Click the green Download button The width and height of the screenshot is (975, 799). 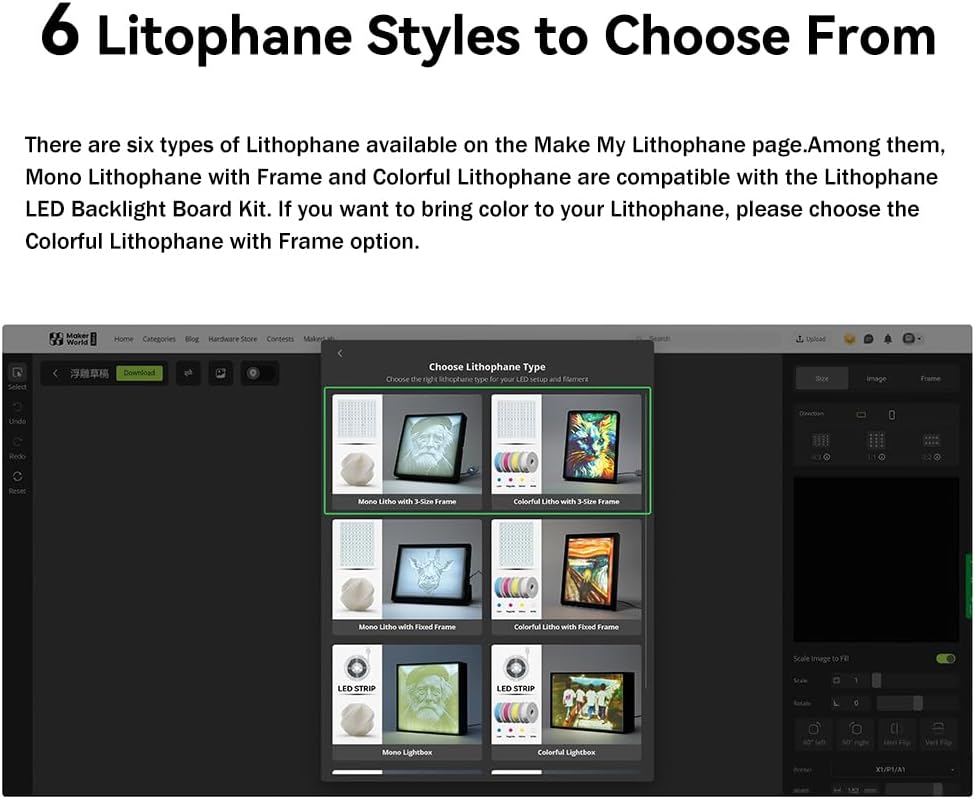point(139,372)
